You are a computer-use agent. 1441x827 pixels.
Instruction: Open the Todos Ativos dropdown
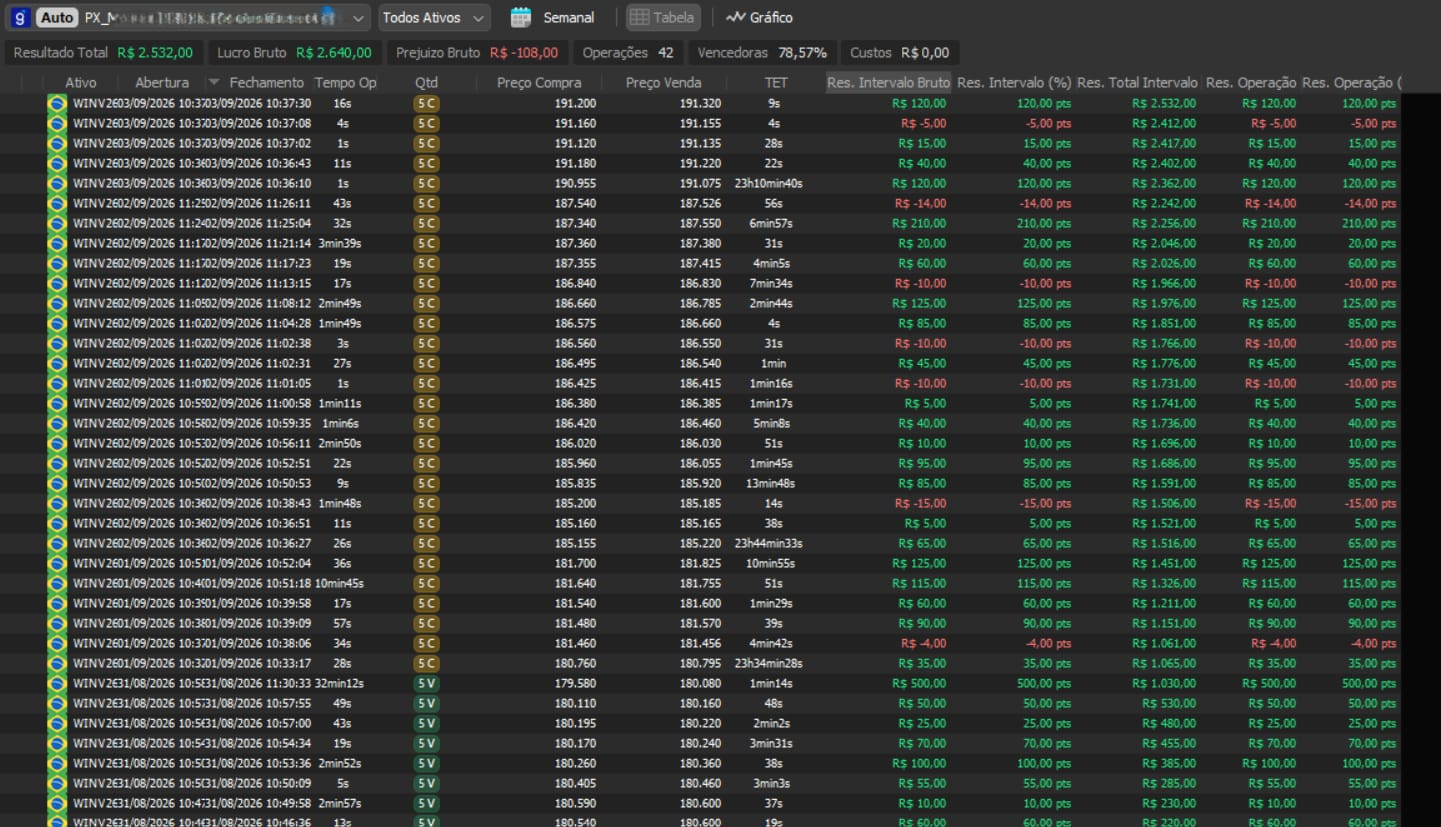(435, 17)
